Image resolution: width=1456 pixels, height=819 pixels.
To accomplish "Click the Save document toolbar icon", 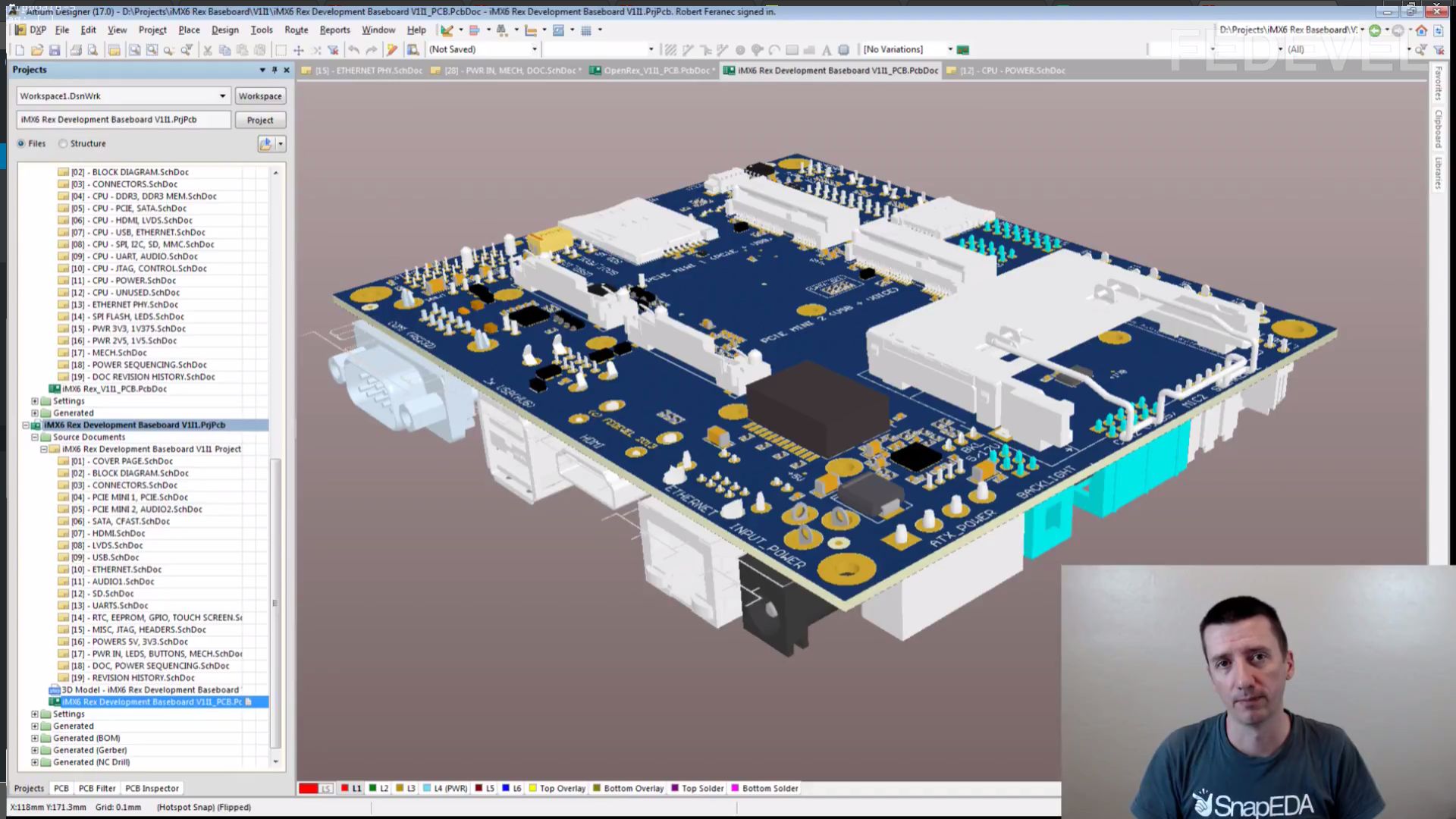I will tap(55, 50).
